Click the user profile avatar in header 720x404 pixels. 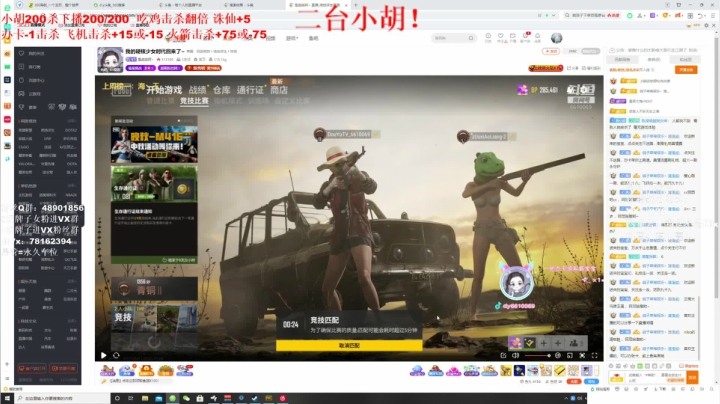557,38
